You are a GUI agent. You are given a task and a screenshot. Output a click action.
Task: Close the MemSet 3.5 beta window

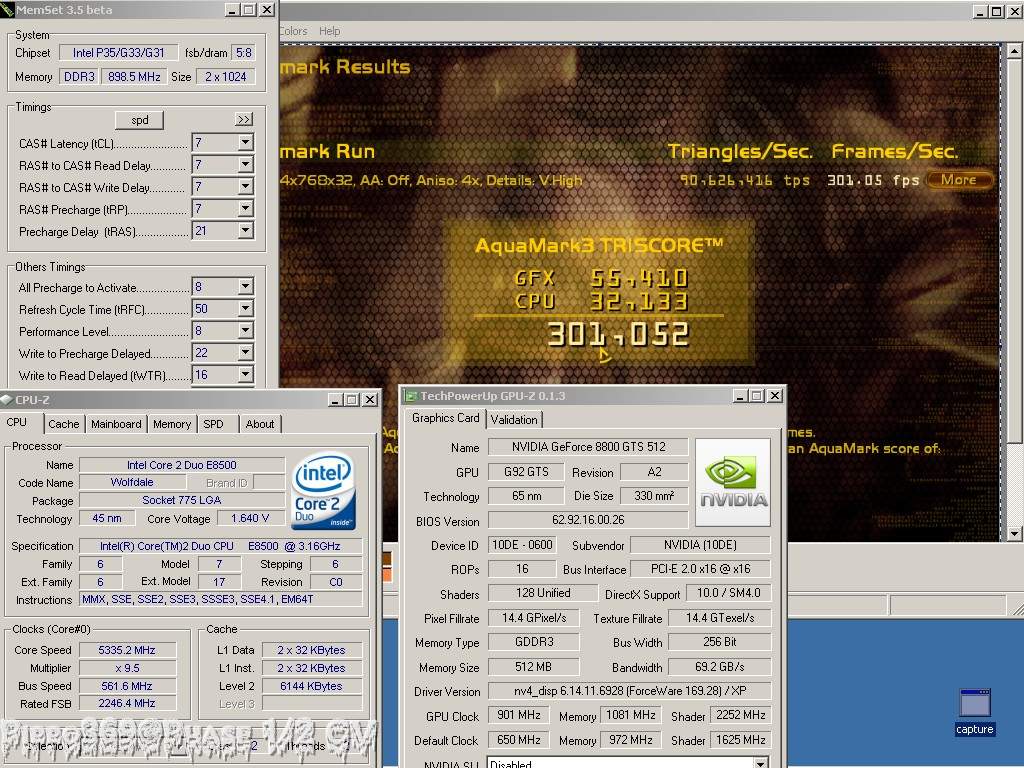[x=267, y=10]
